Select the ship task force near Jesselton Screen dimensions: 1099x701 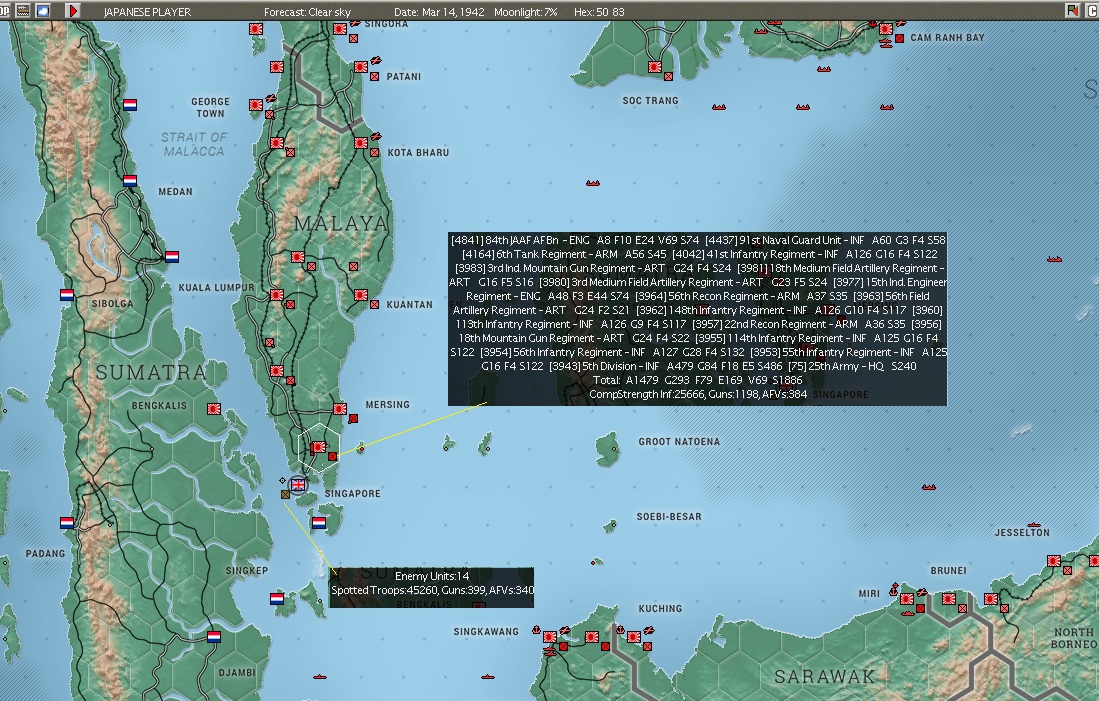coord(1034,524)
